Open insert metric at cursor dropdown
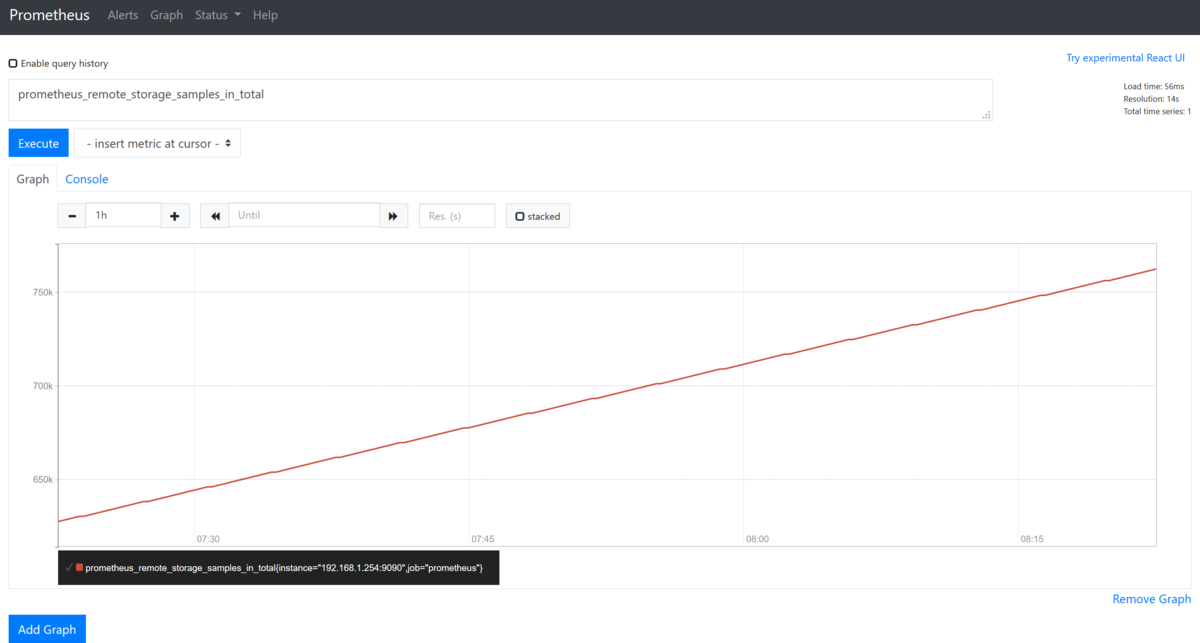The image size is (1200, 643). pos(158,143)
